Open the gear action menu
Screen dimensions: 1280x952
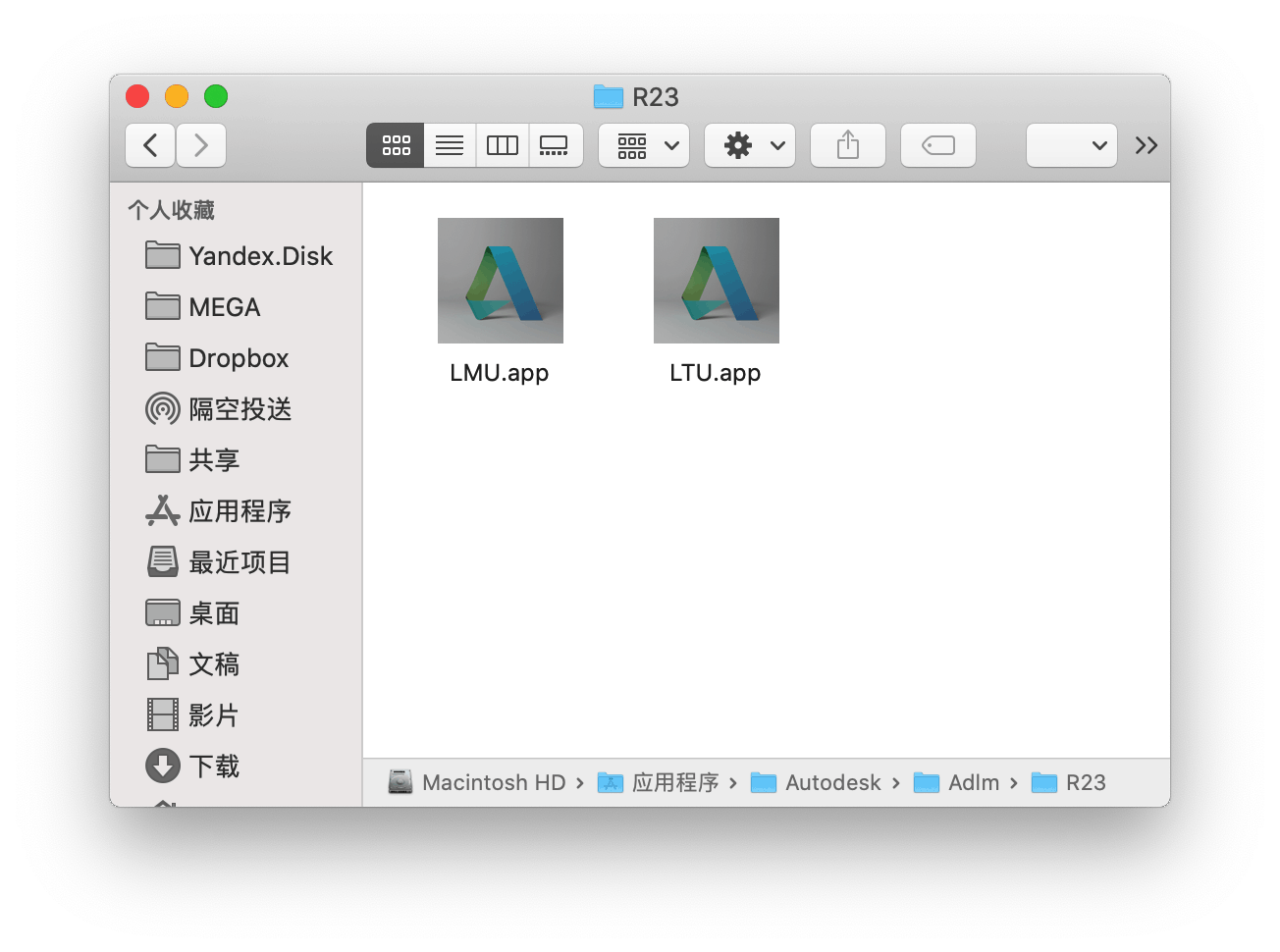coord(750,145)
